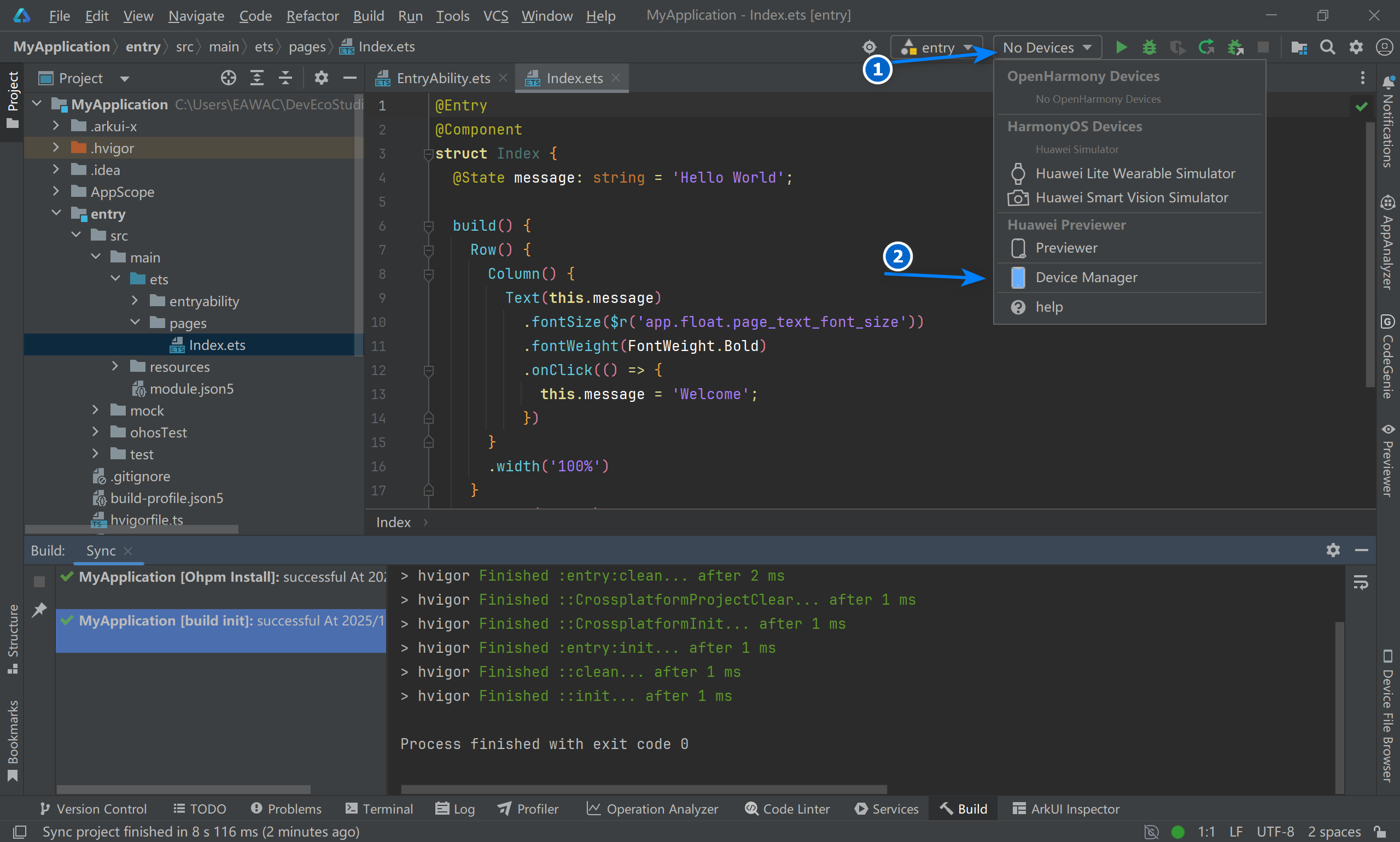Open Build panel settings gear

coord(1333,550)
